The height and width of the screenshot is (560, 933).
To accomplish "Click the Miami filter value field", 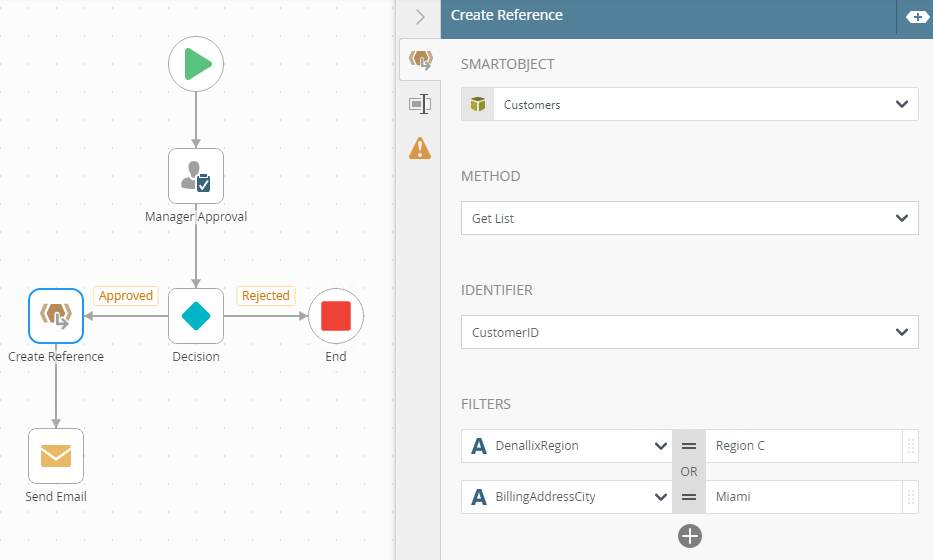I will click(802, 496).
